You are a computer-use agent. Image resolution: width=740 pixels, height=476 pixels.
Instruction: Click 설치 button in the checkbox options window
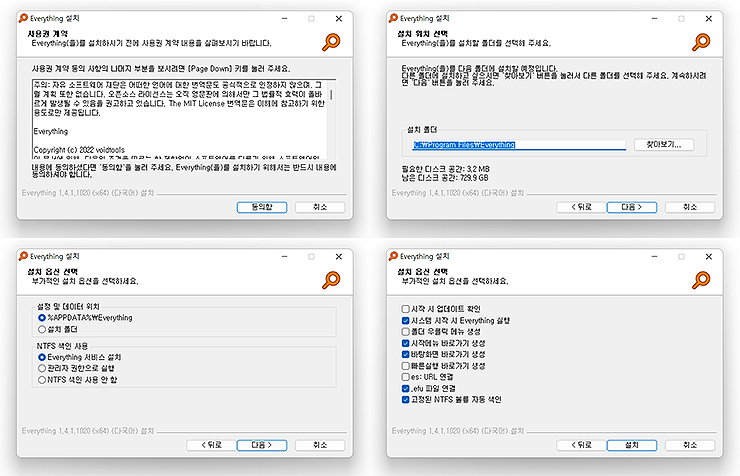point(631,445)
